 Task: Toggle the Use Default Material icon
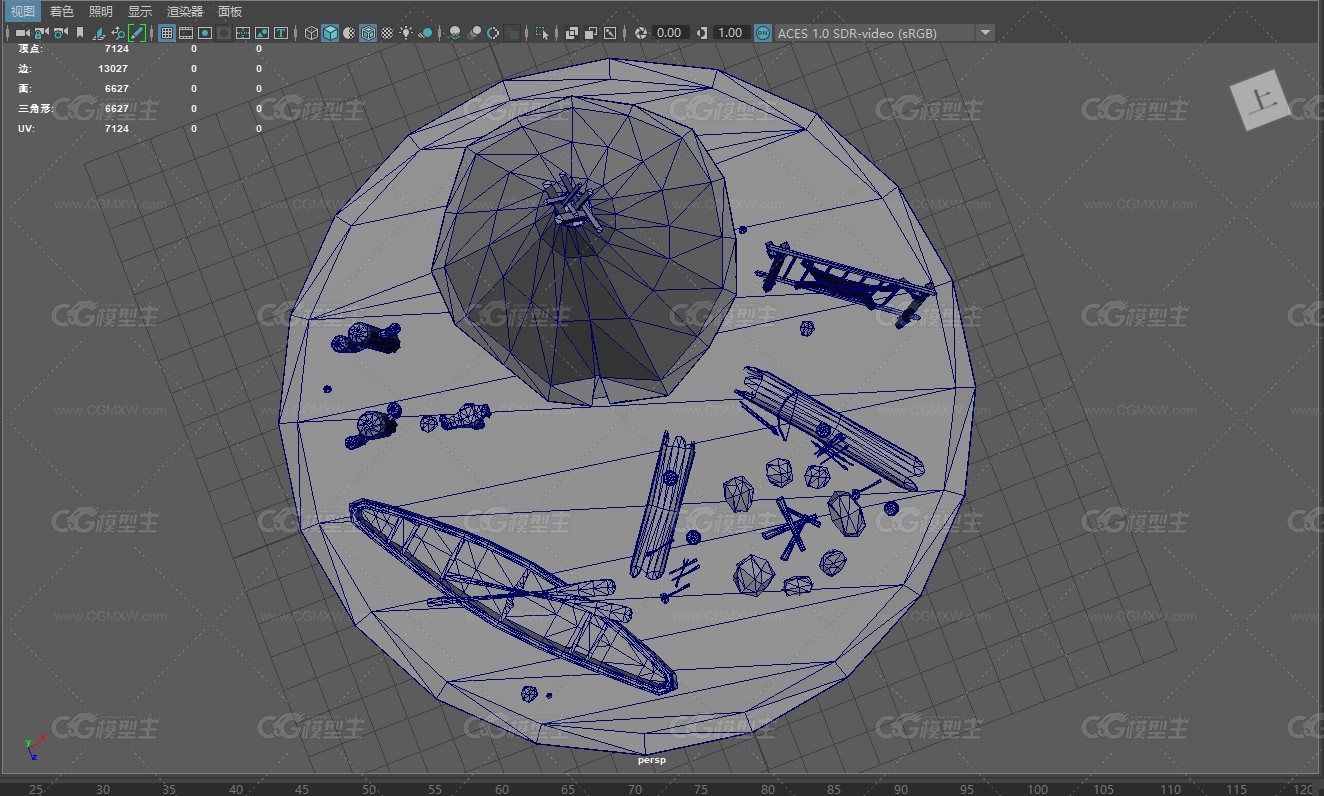point(349,33)
